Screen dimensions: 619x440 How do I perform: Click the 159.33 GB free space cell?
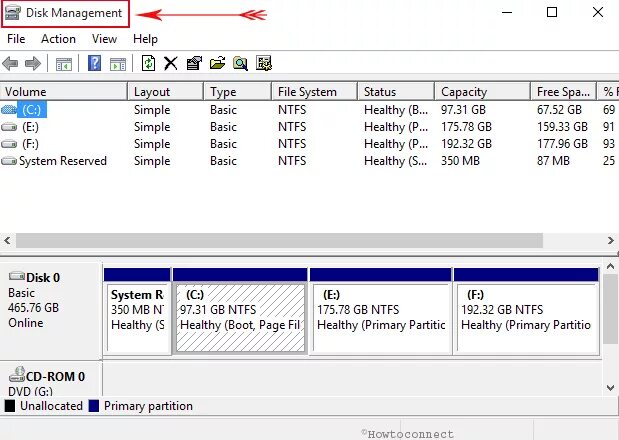tap(563, 127)
